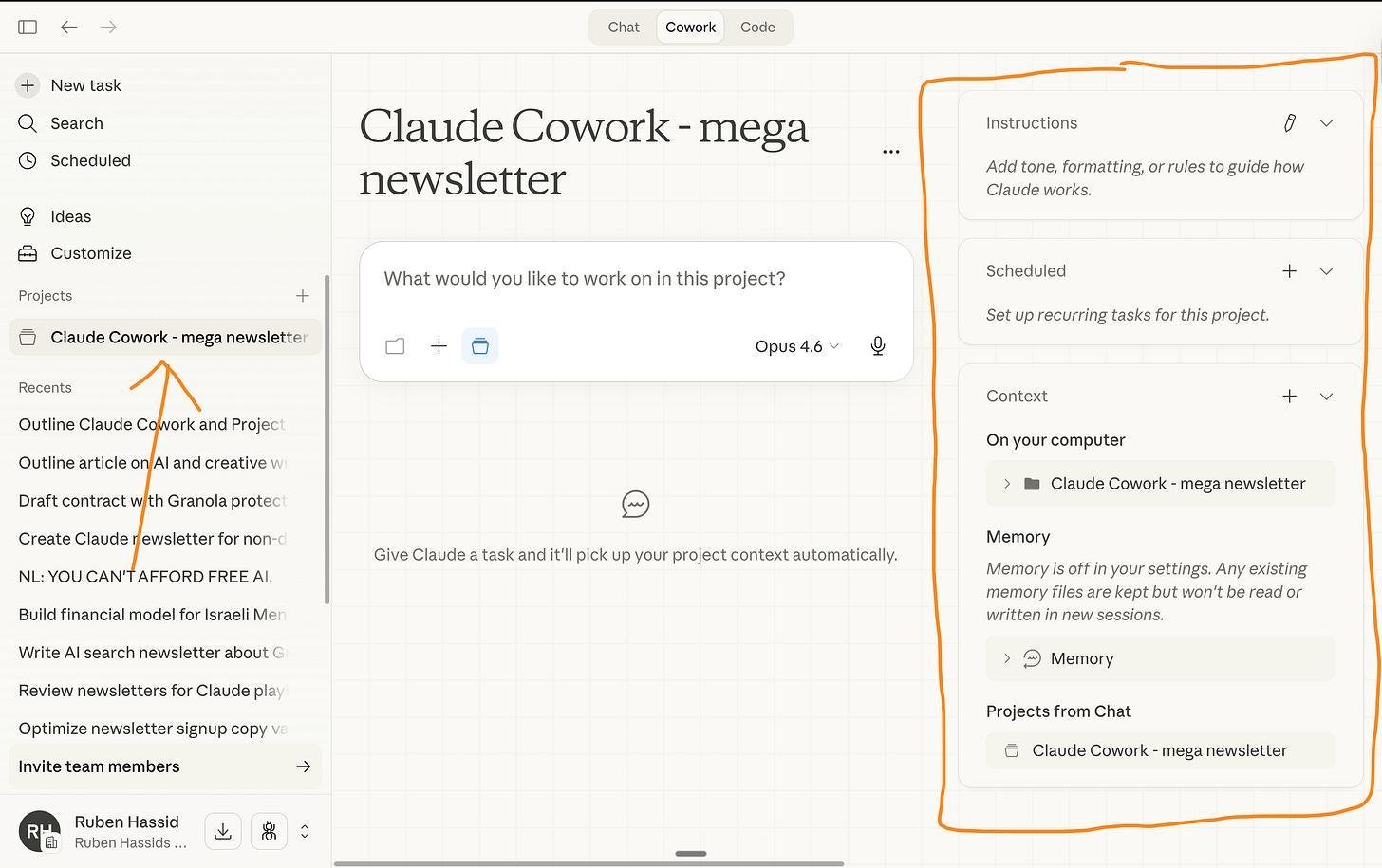
Task: Click the download icon in account bar
Action: pyautogui.click(x=223, y=831)
